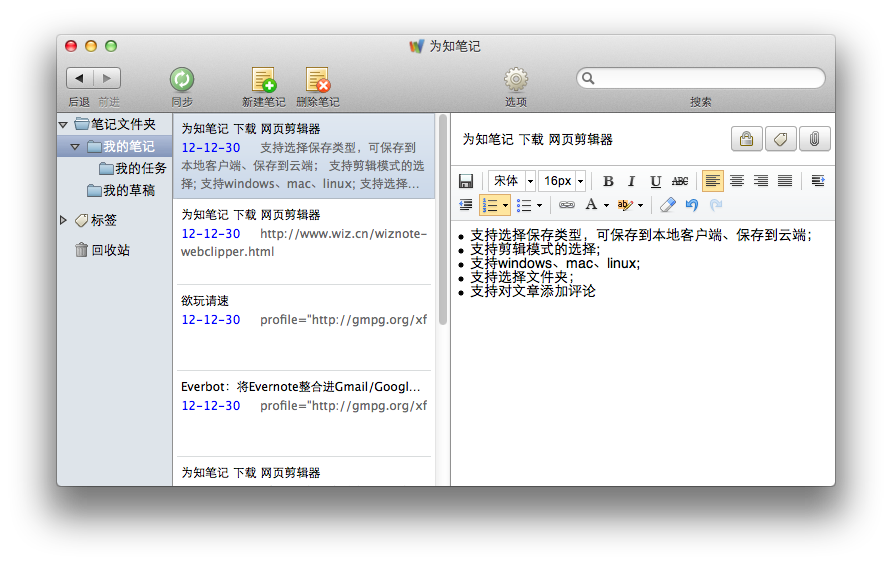Screen dimensions: 892x565
Task: Click the eraser clear-formatting icon
Action: (668, 205)
